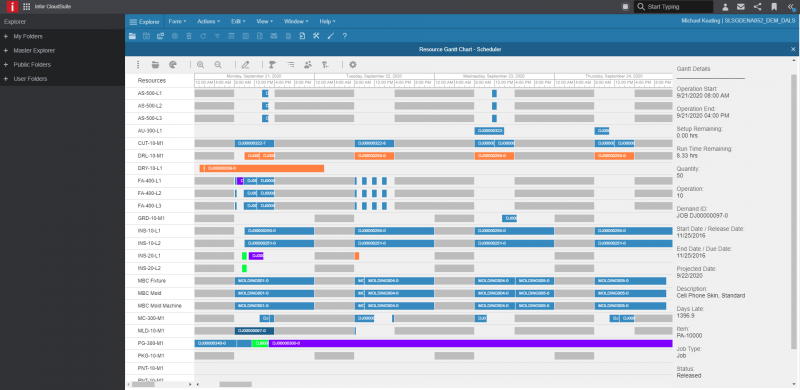
Task: Click the zoom in magnifier icon
Action: tap(201, 65)
